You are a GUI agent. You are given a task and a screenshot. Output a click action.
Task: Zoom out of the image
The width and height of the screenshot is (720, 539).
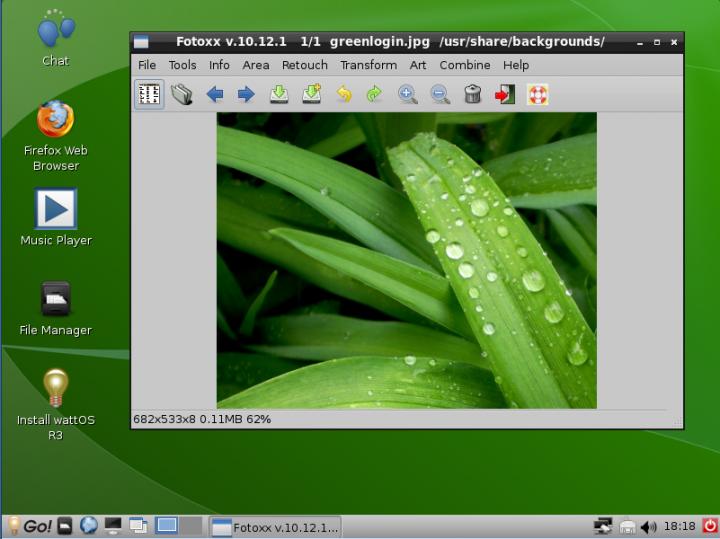pos(440,95)
